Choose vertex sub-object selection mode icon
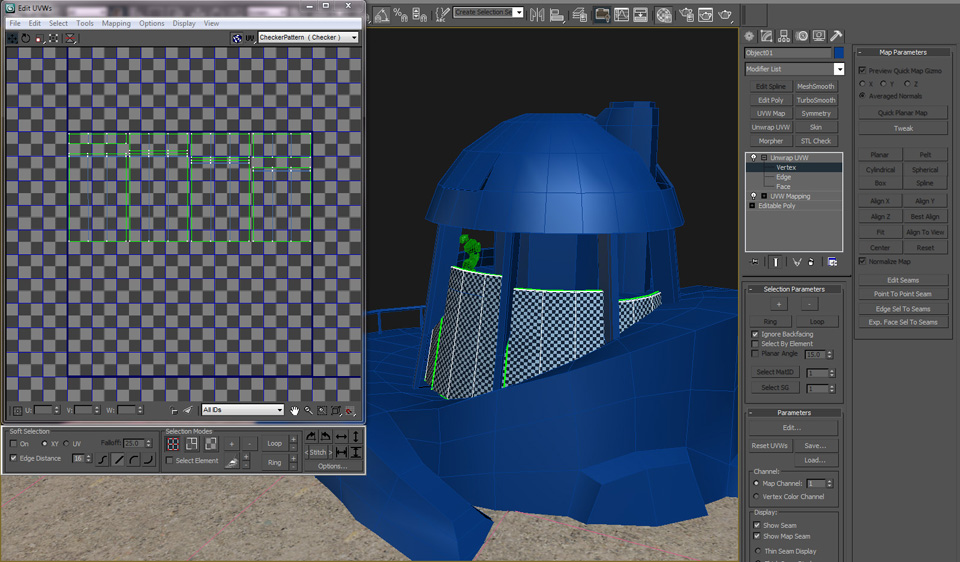Screen dimensions: 960x562 173,443
